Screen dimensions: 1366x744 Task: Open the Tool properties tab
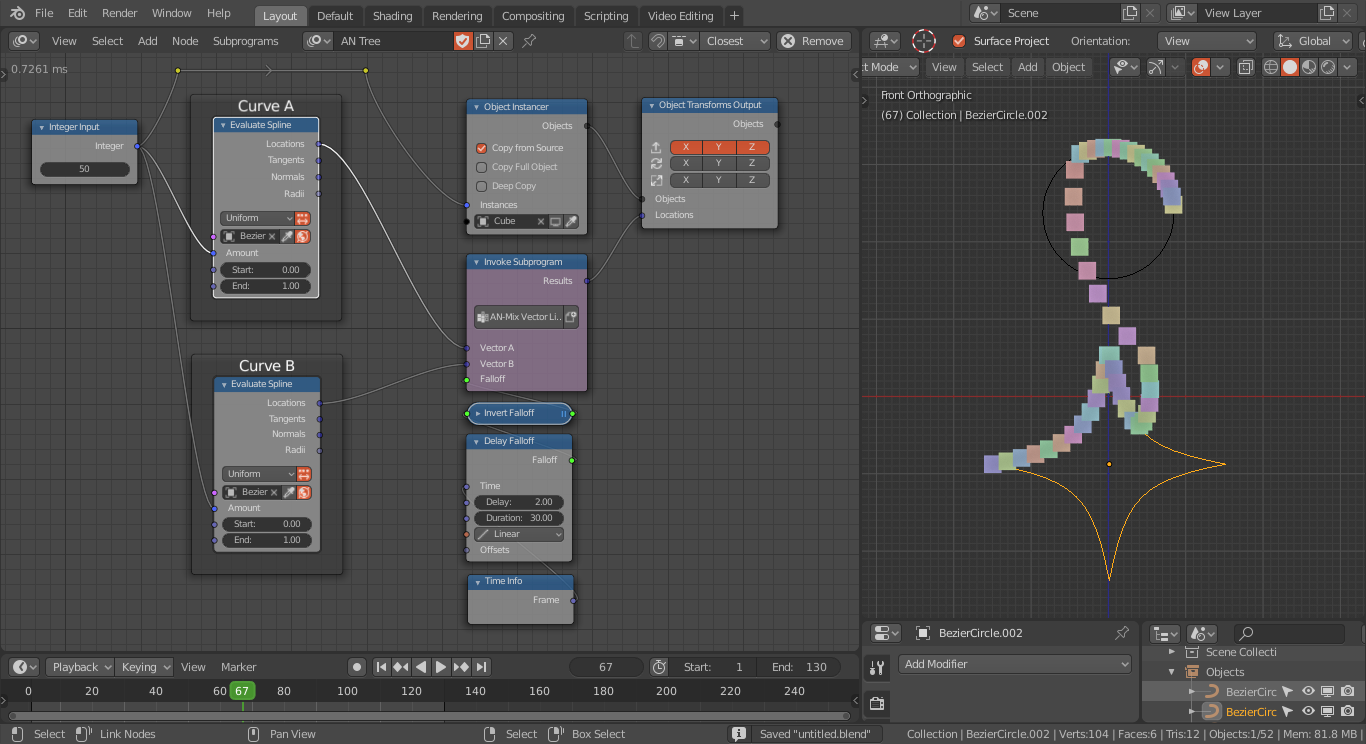[x=876, y=668]
